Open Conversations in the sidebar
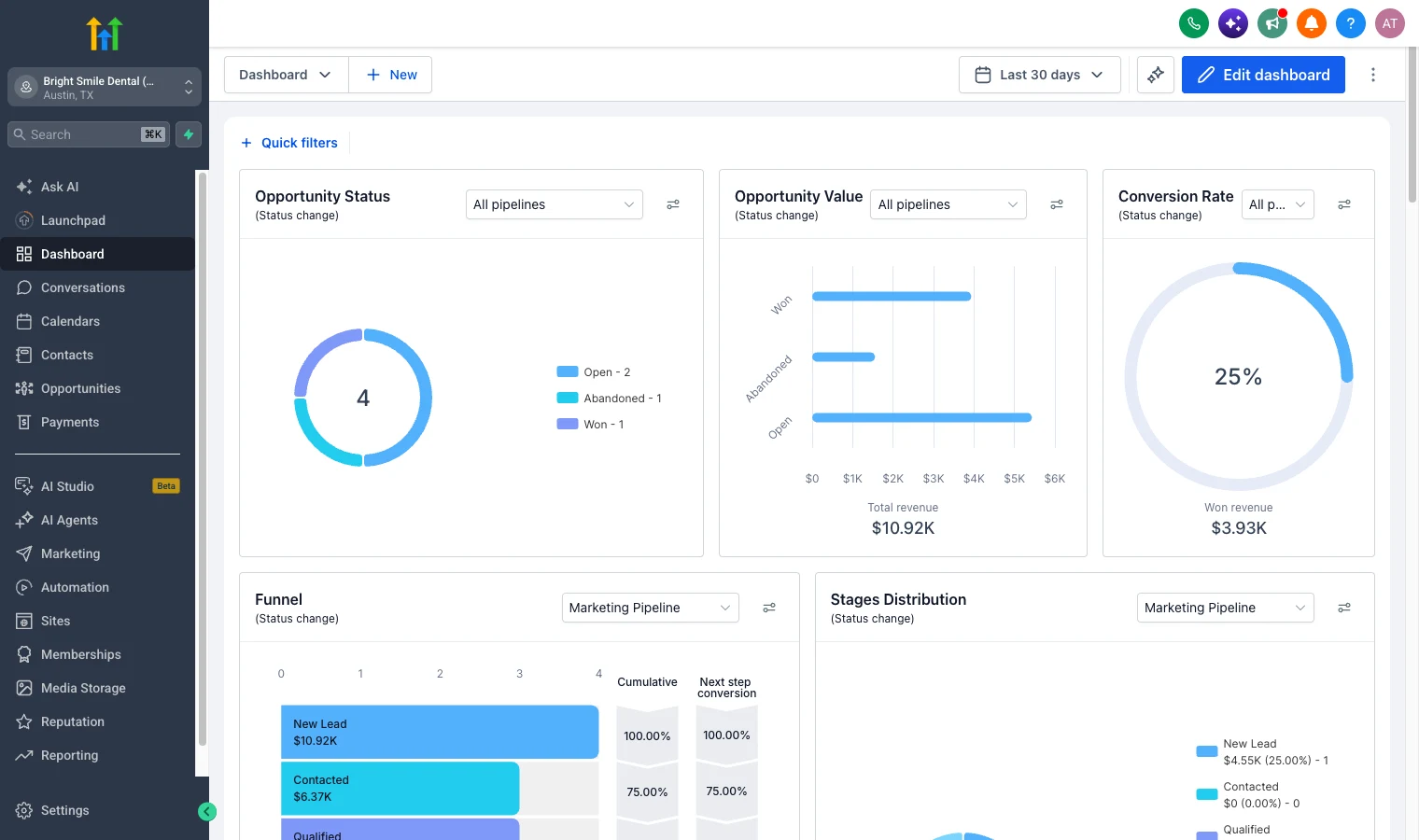 click(x=98, y=287)
